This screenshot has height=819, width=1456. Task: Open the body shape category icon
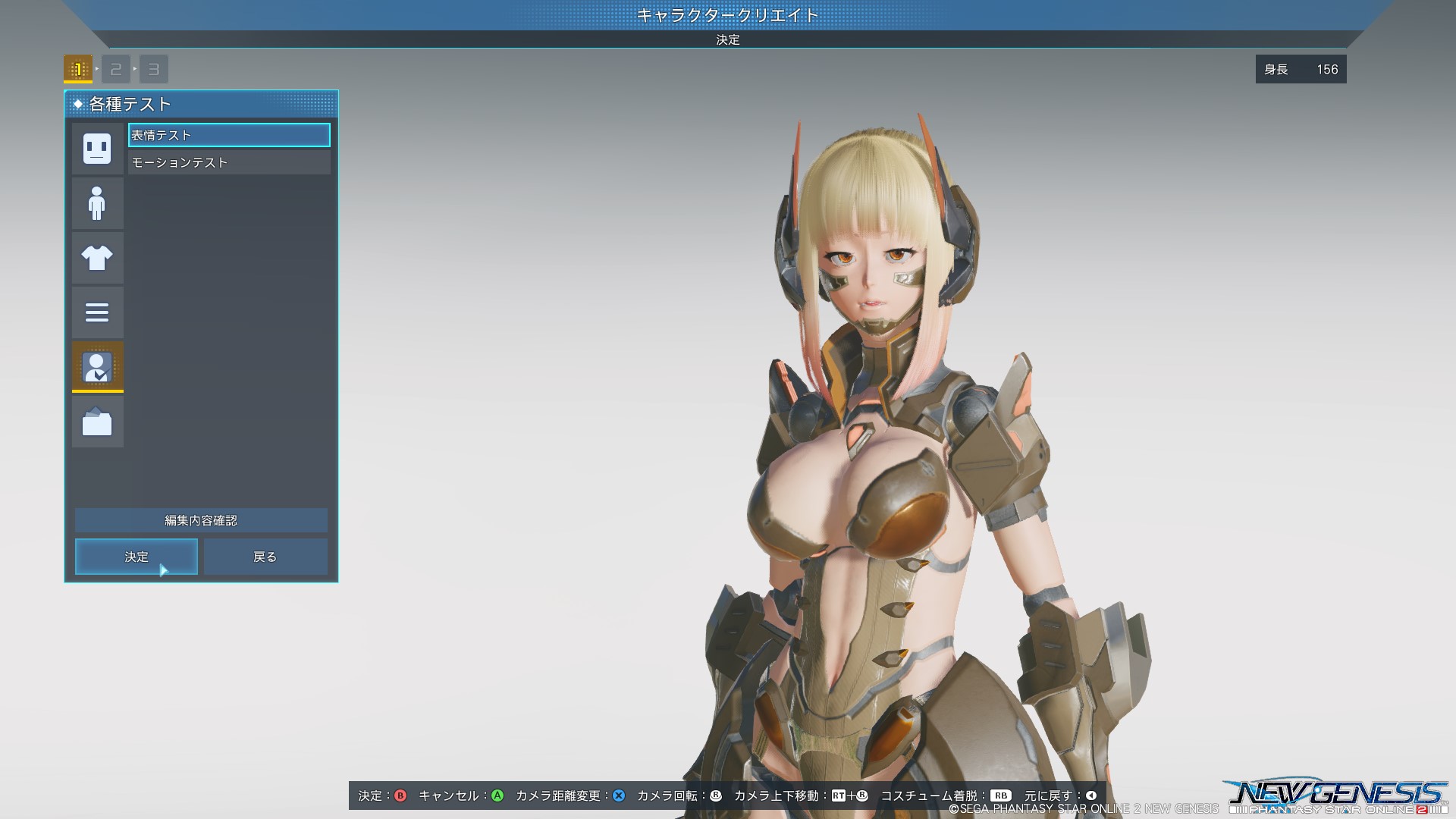97,203
